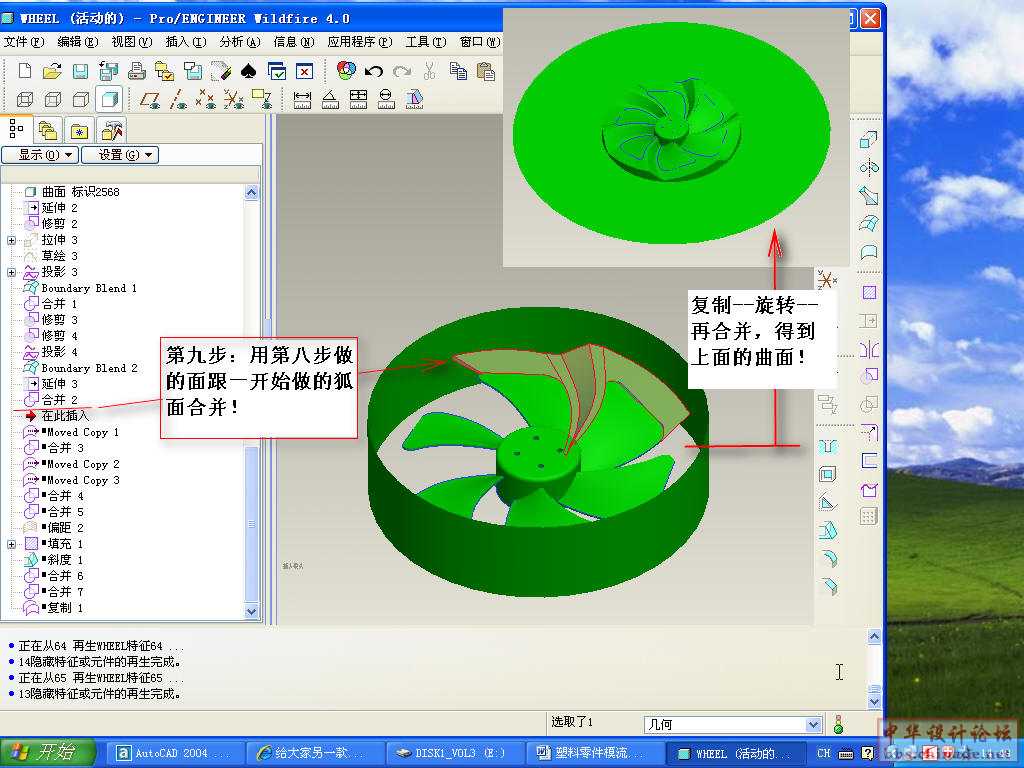
Task: Toggle datum axes display
Action: 178,99
